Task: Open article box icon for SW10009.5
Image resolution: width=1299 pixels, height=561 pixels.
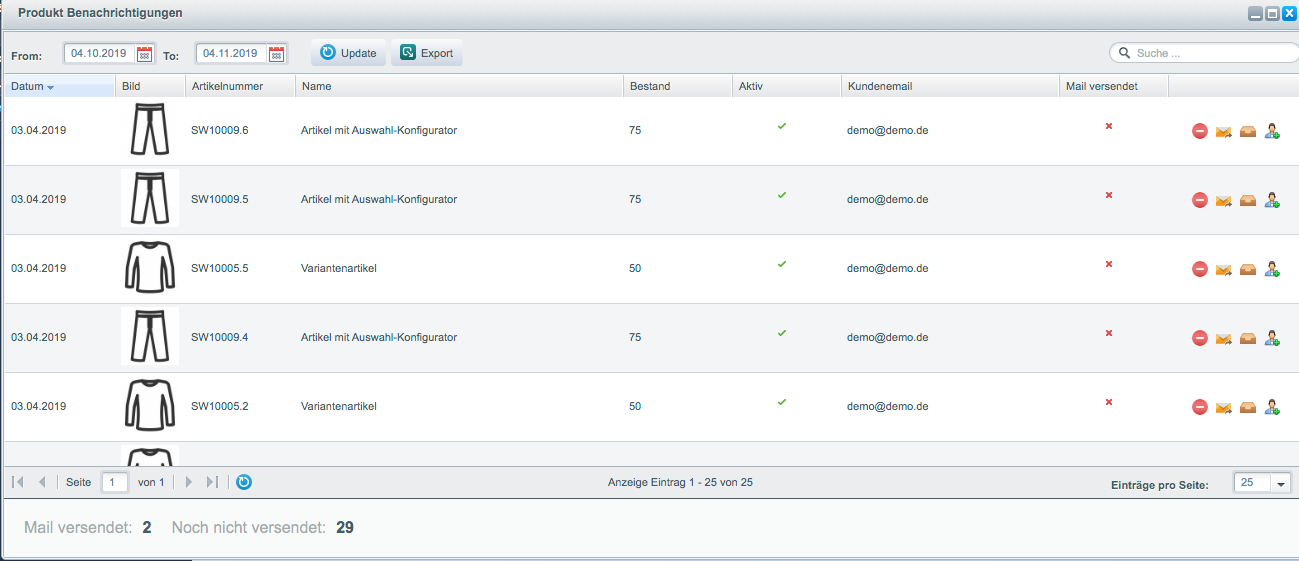Action: 1248,200
